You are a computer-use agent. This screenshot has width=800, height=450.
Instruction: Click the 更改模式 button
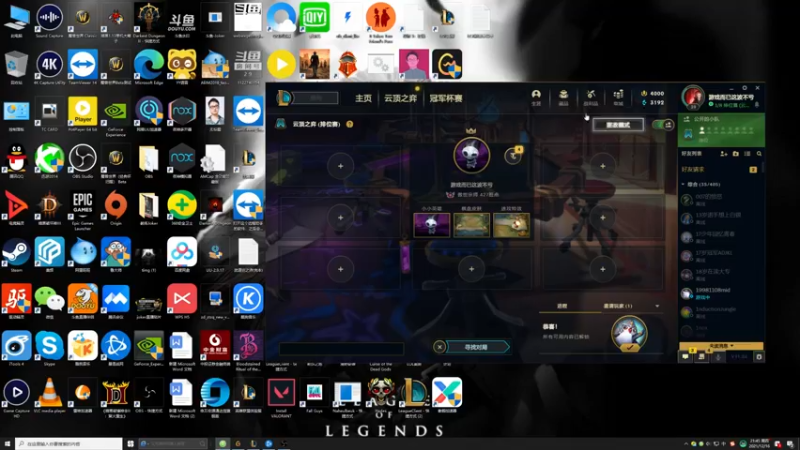coord(618,124)
